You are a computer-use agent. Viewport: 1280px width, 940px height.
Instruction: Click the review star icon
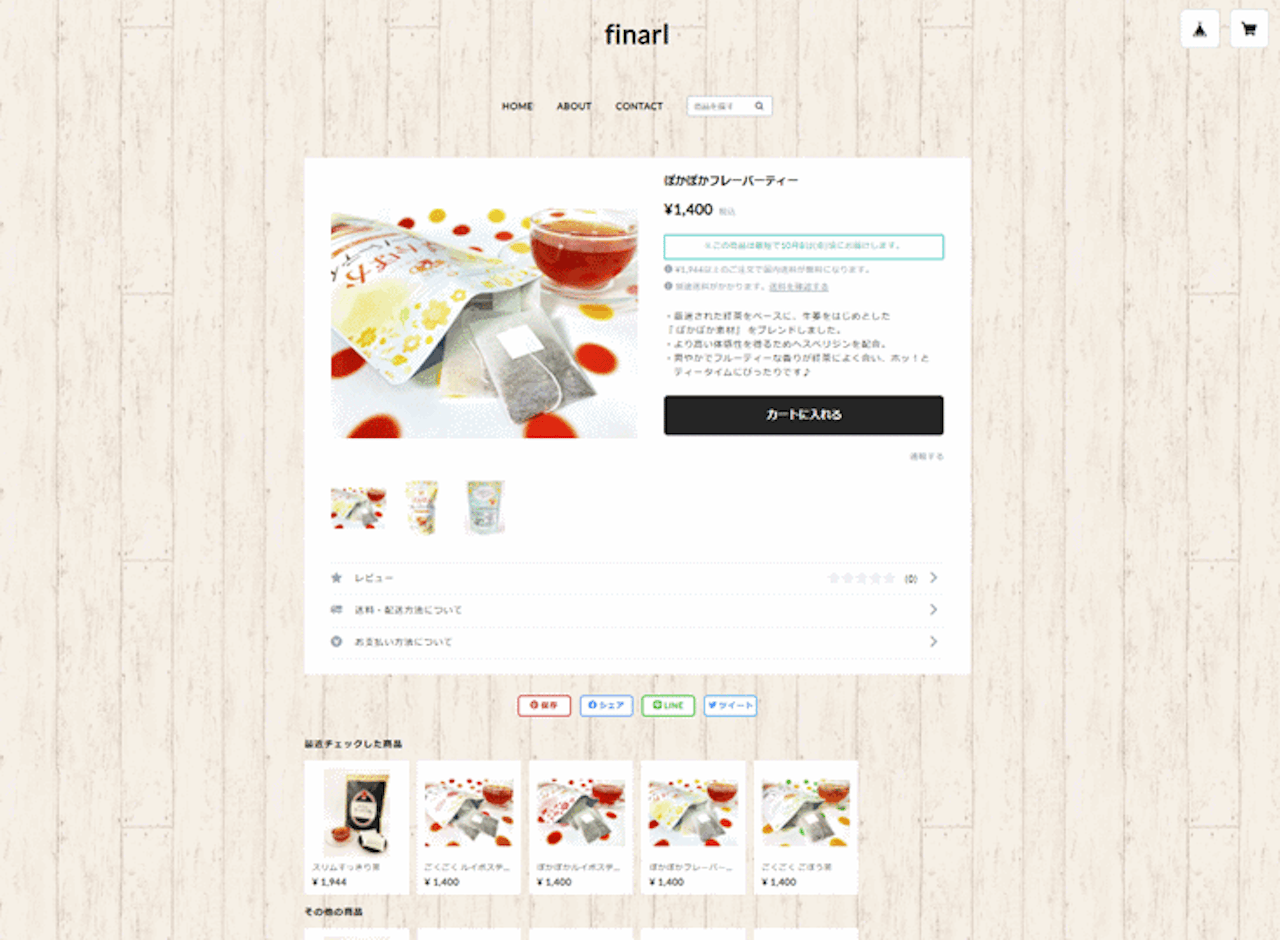coord(336,578)
